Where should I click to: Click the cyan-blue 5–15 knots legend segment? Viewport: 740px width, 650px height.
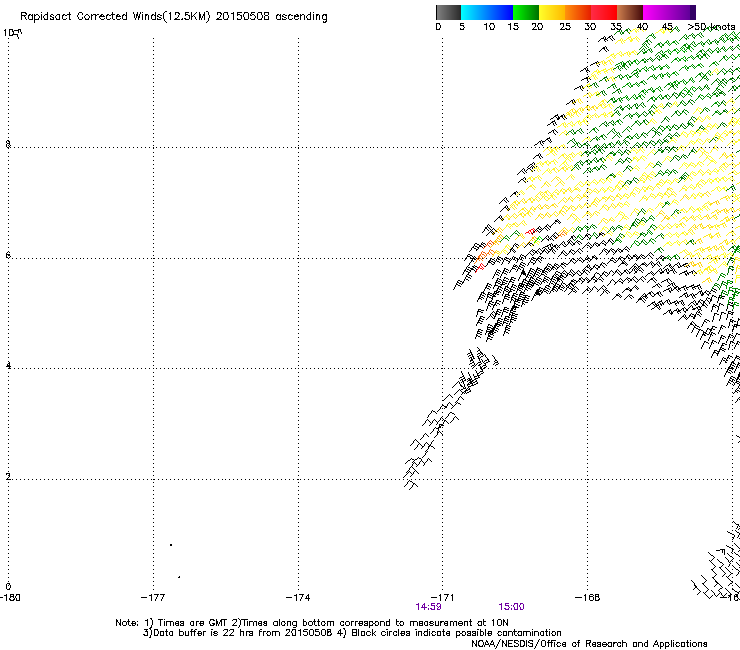[487, 12]
